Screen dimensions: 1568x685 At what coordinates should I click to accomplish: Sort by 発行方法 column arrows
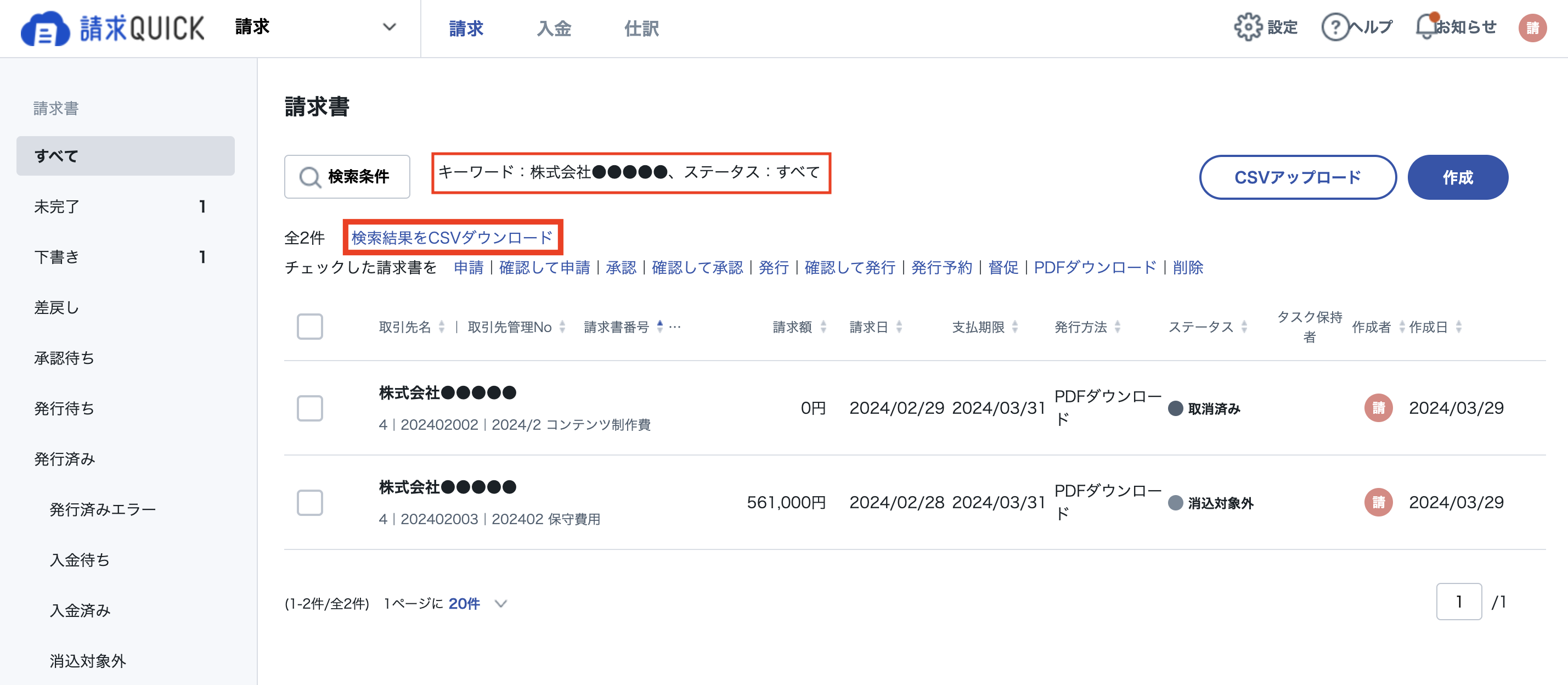click(1118, 327)
